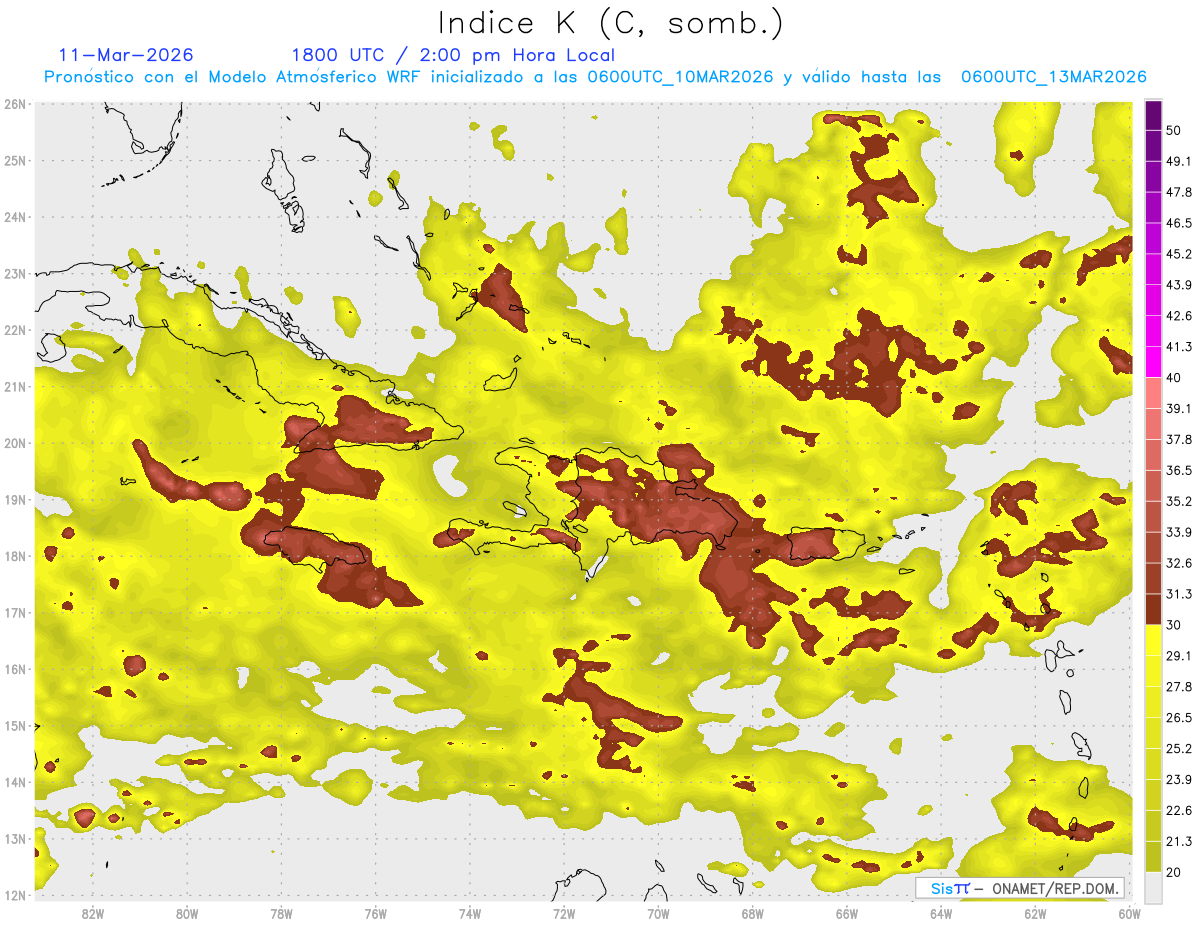Click the colorbar value 41.3
The width and height of the screenshot is (1200, 927).
[1178, 347]
